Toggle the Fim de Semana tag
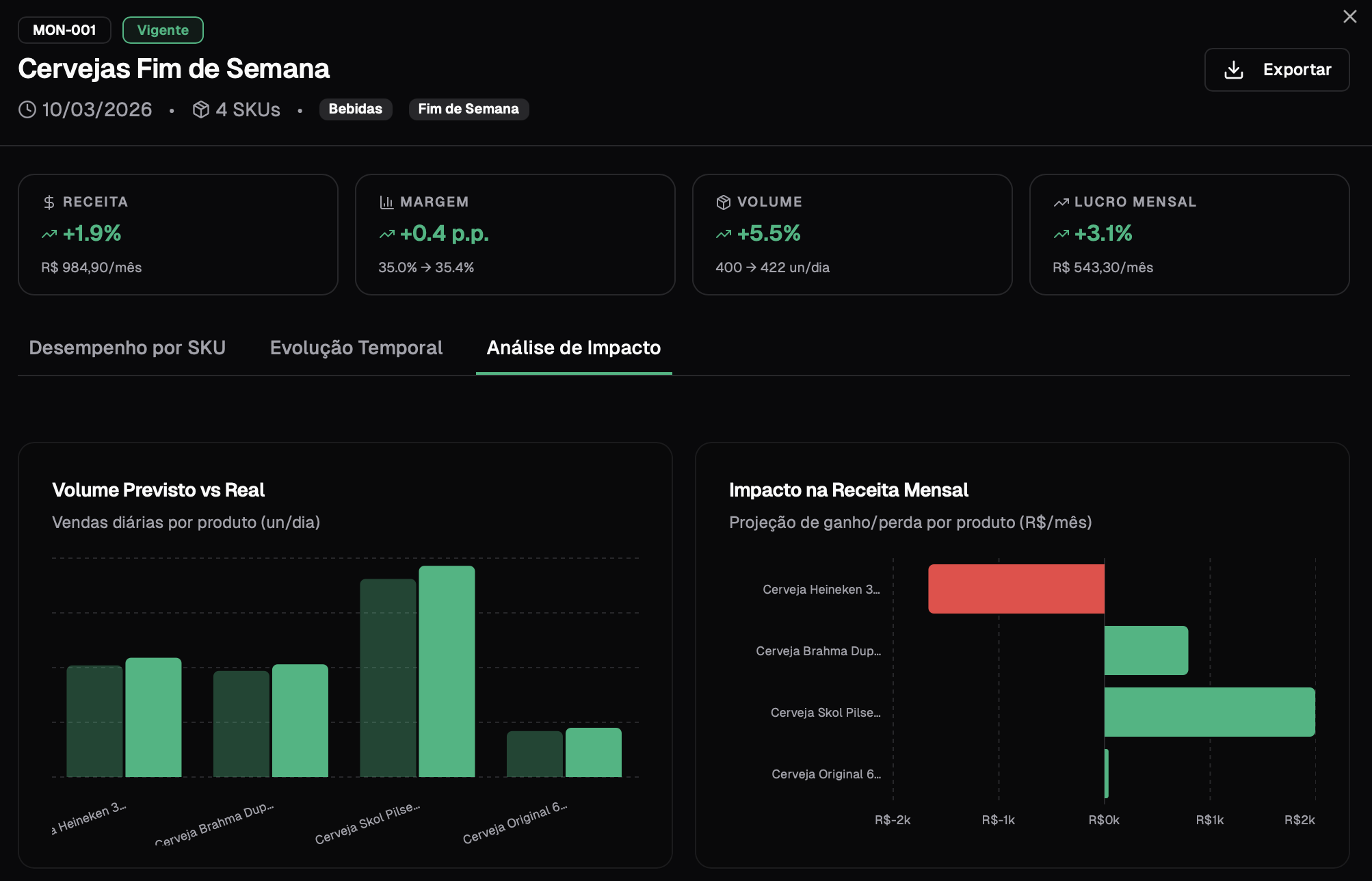Image resolution: width=1372 pixels, height=881 pixels. [x=469, y=109]
